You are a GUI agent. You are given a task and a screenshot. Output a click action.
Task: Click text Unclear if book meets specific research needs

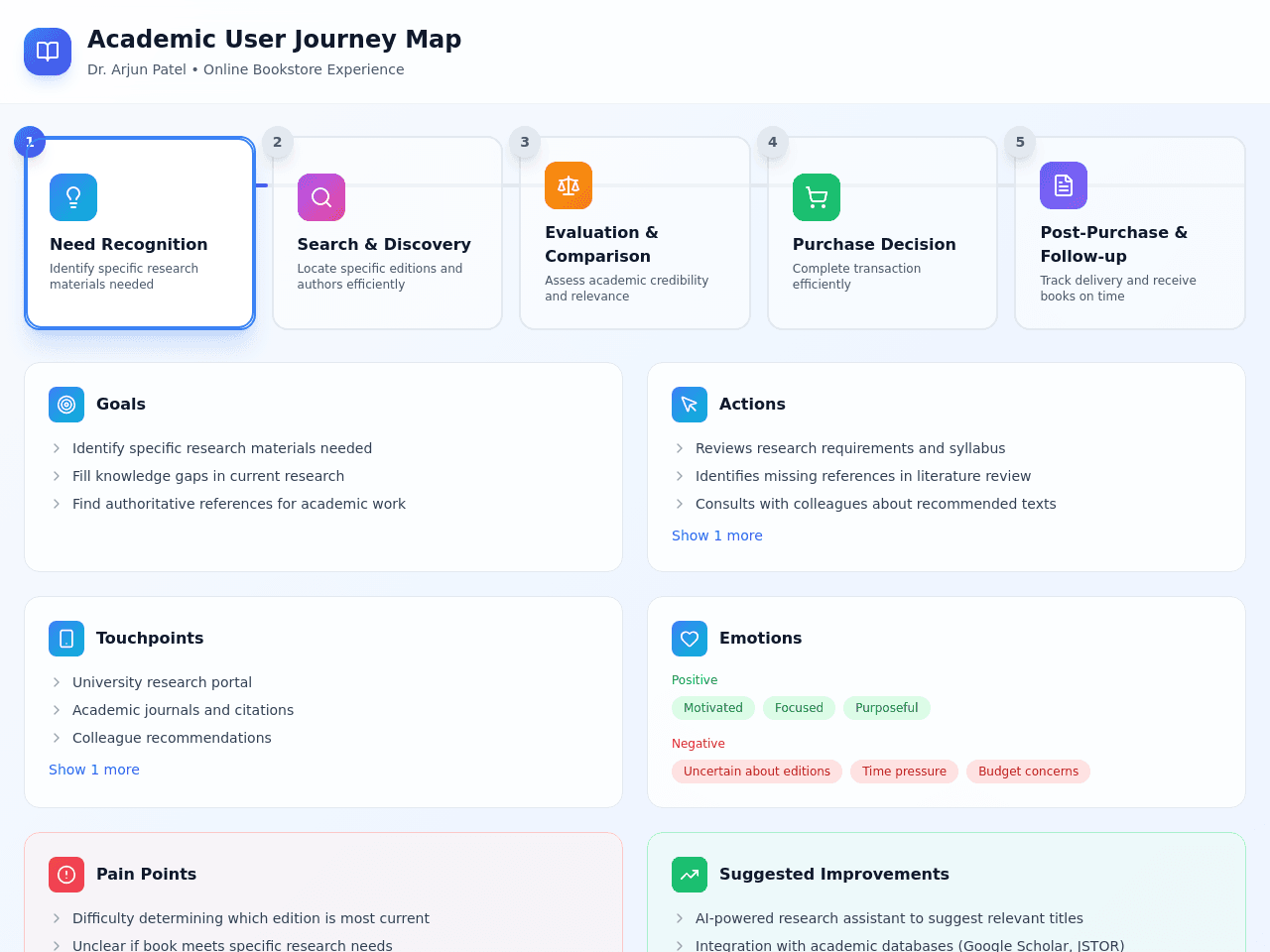232,945
